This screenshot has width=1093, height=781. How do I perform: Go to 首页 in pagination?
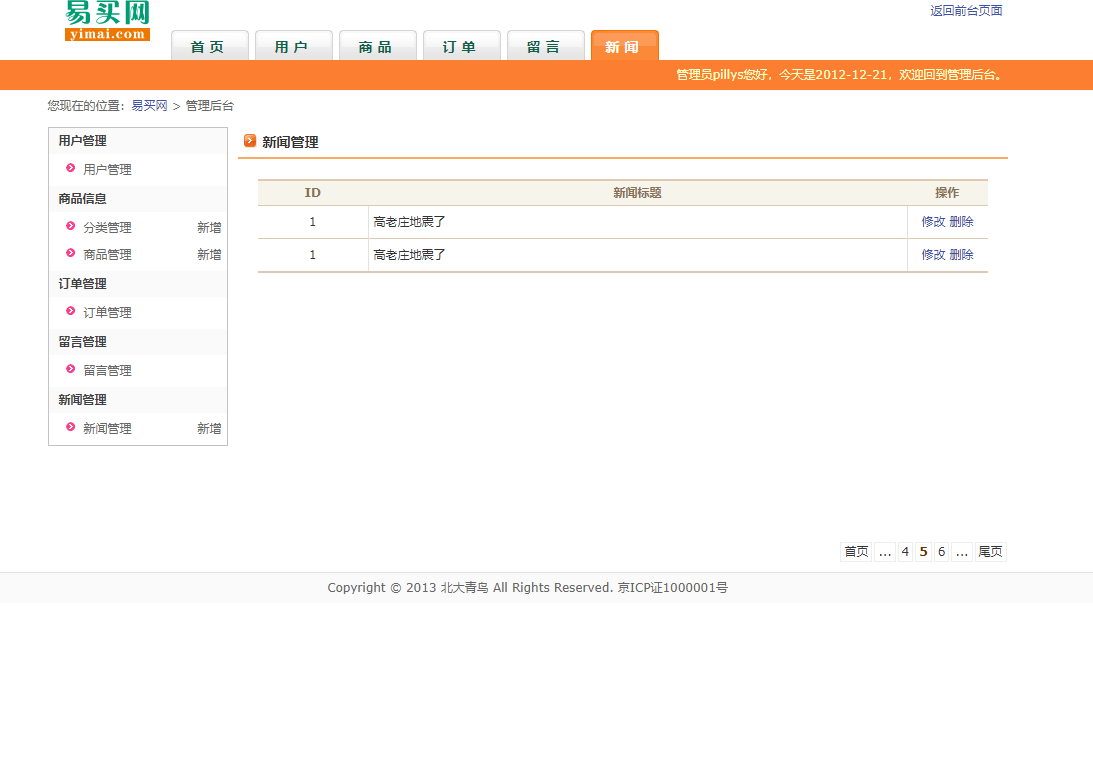(856, 552)
